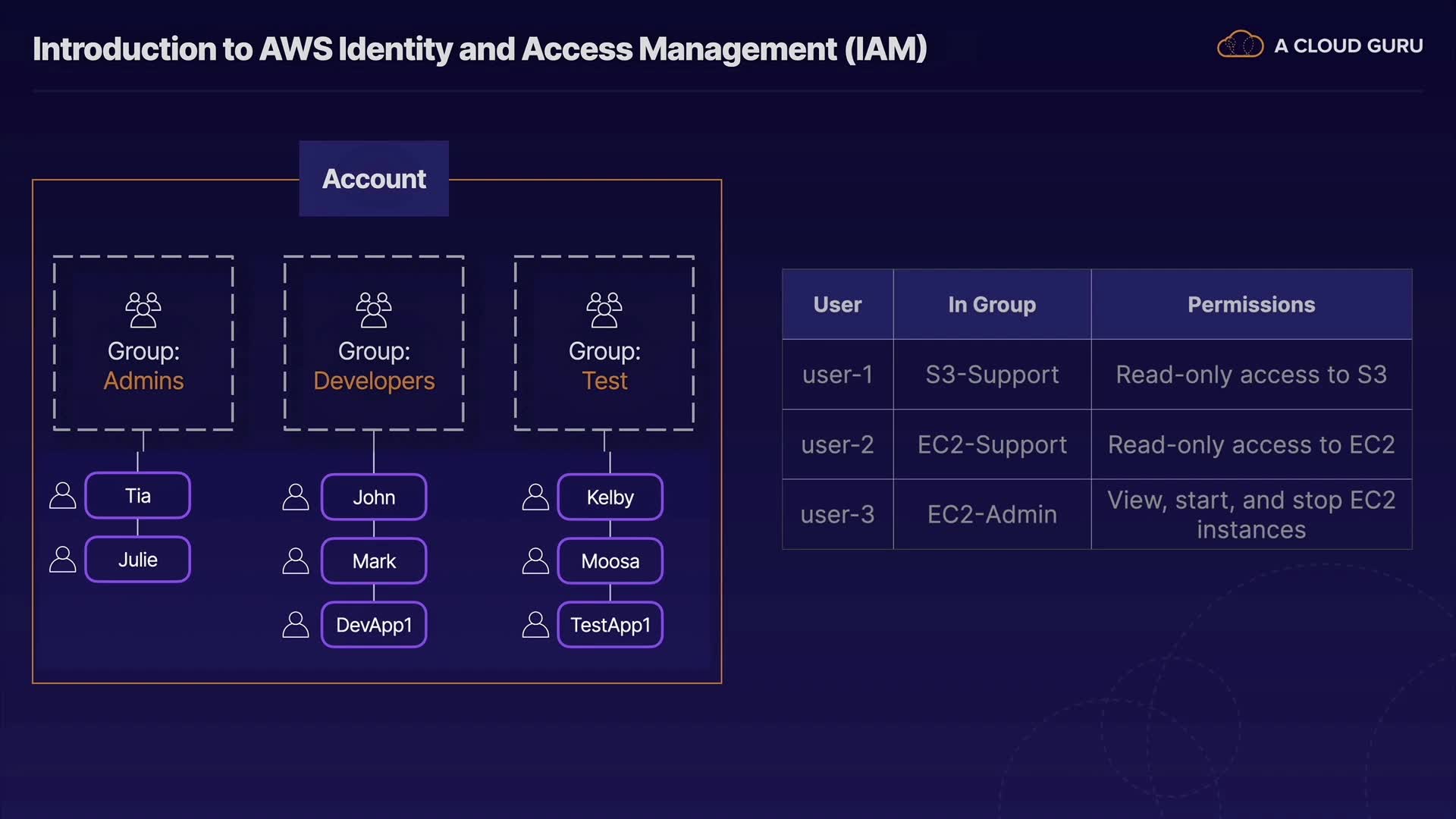Click the slide title about IAM
This screenshot has width=1456, height=819.
[x=479, y=49]
